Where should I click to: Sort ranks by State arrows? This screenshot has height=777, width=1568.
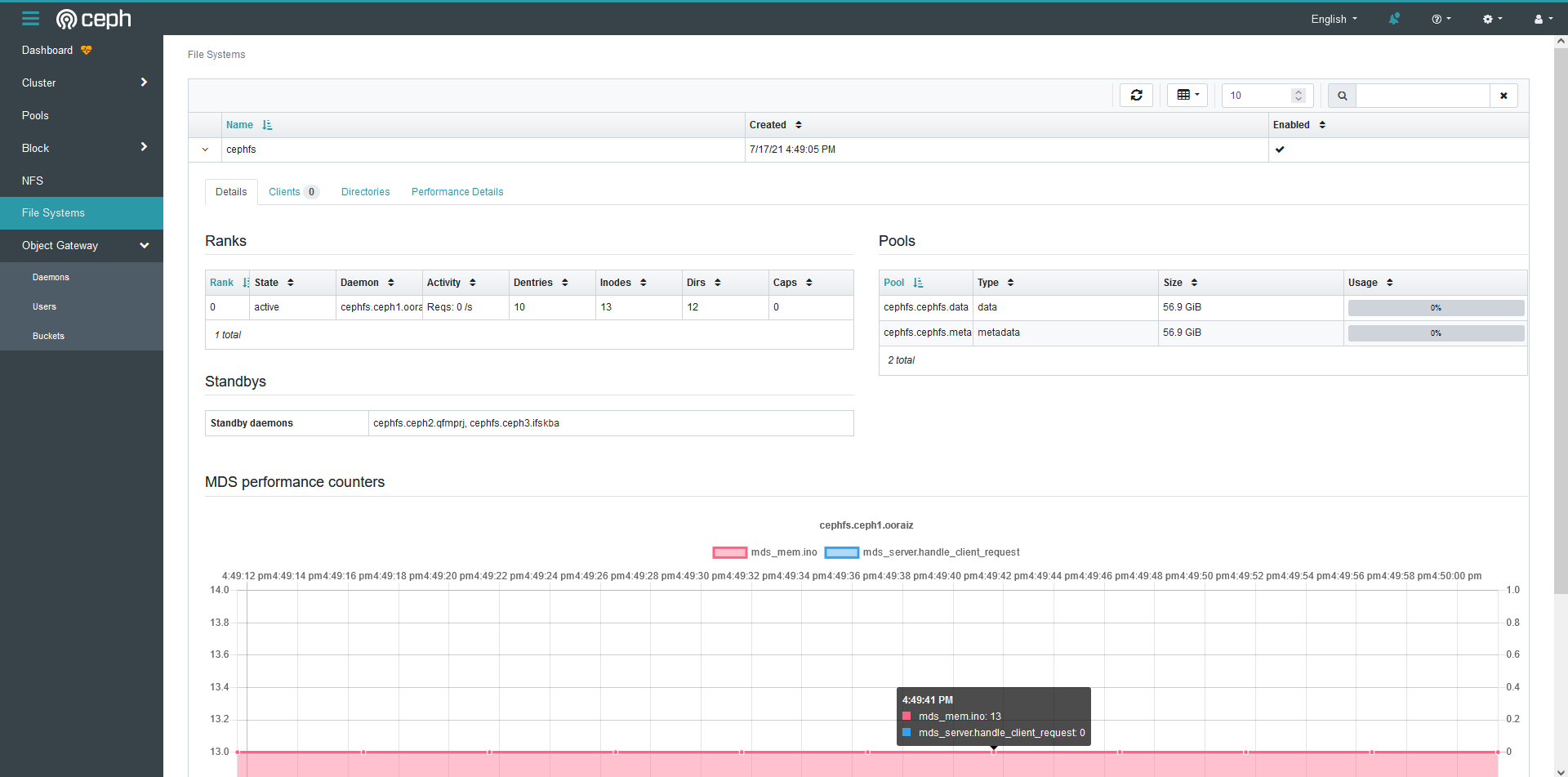point(291,283)
